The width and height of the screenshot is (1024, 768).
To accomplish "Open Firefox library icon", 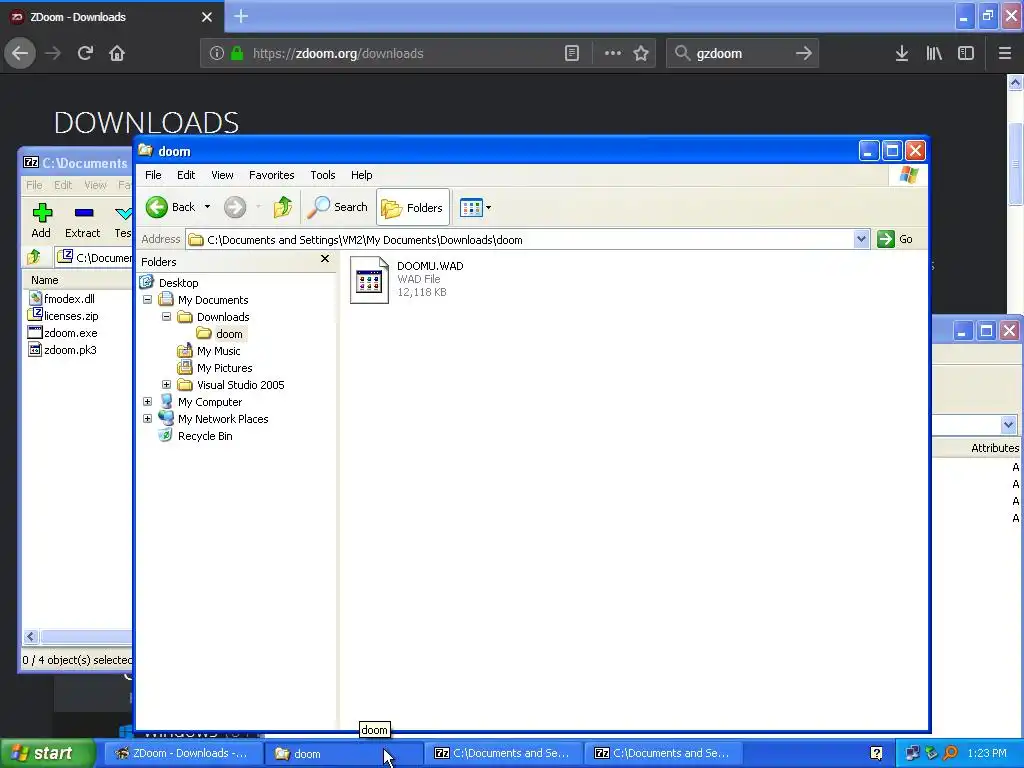I will (934, 54).
